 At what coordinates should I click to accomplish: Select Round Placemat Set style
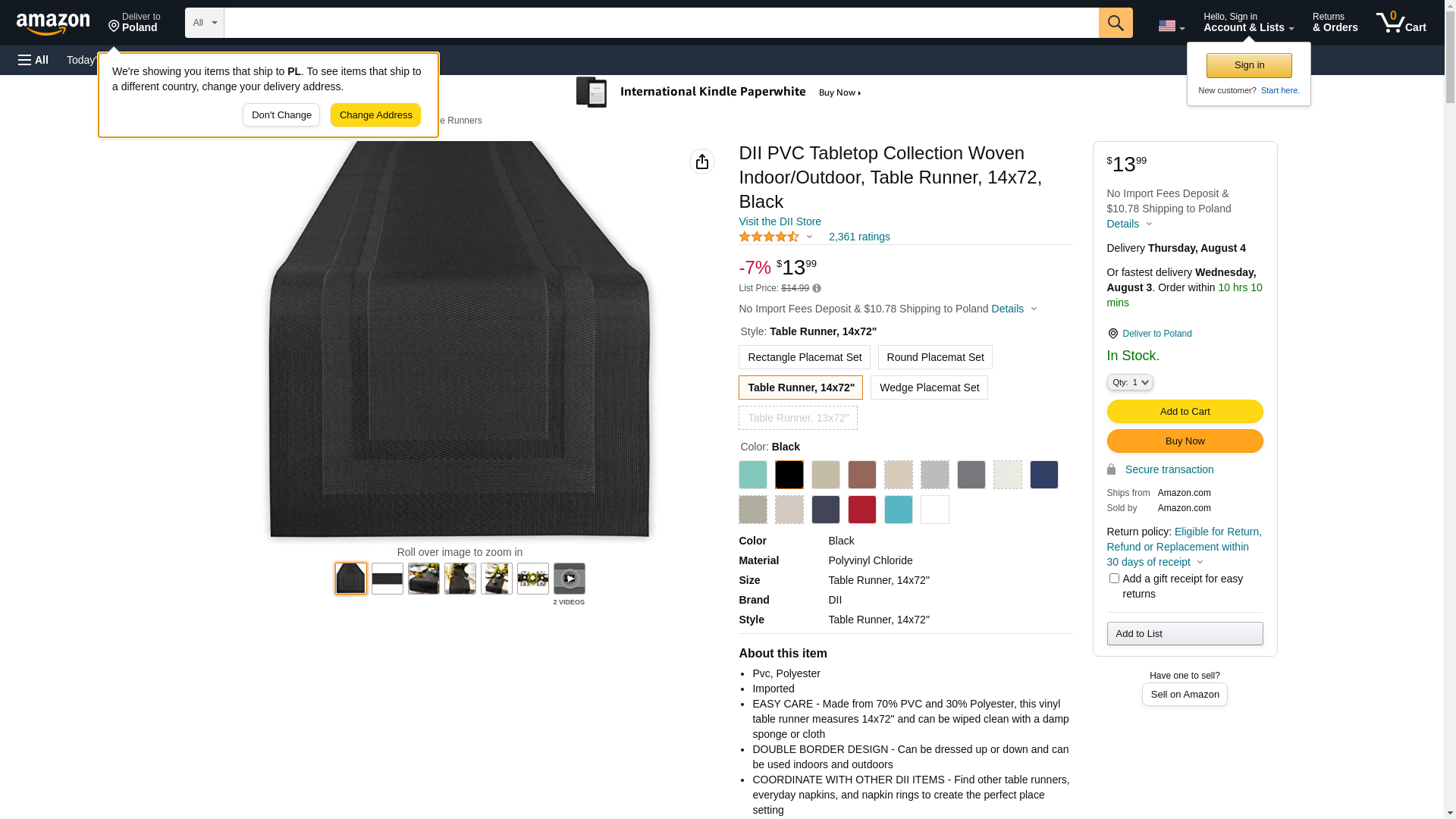[934, 357]
